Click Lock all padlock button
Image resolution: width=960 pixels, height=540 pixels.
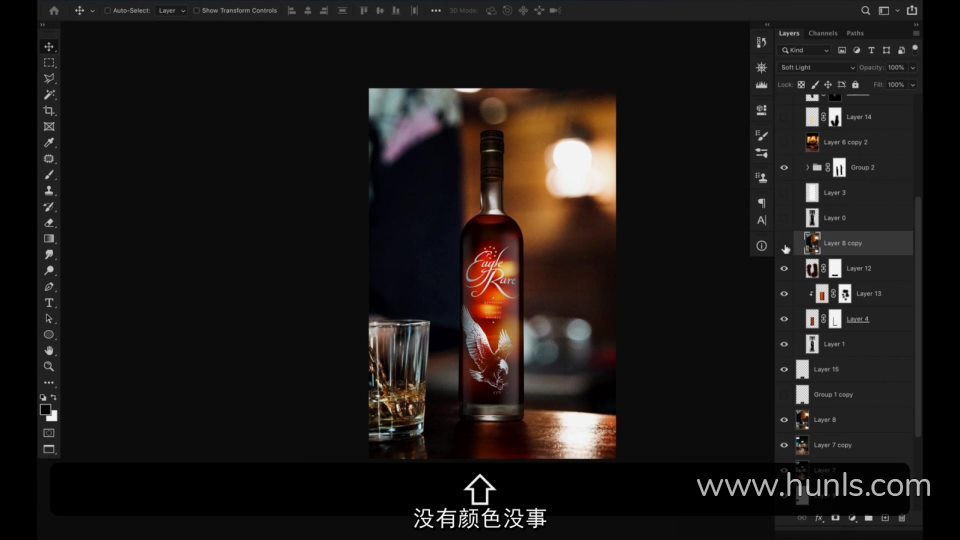point(855,84)
